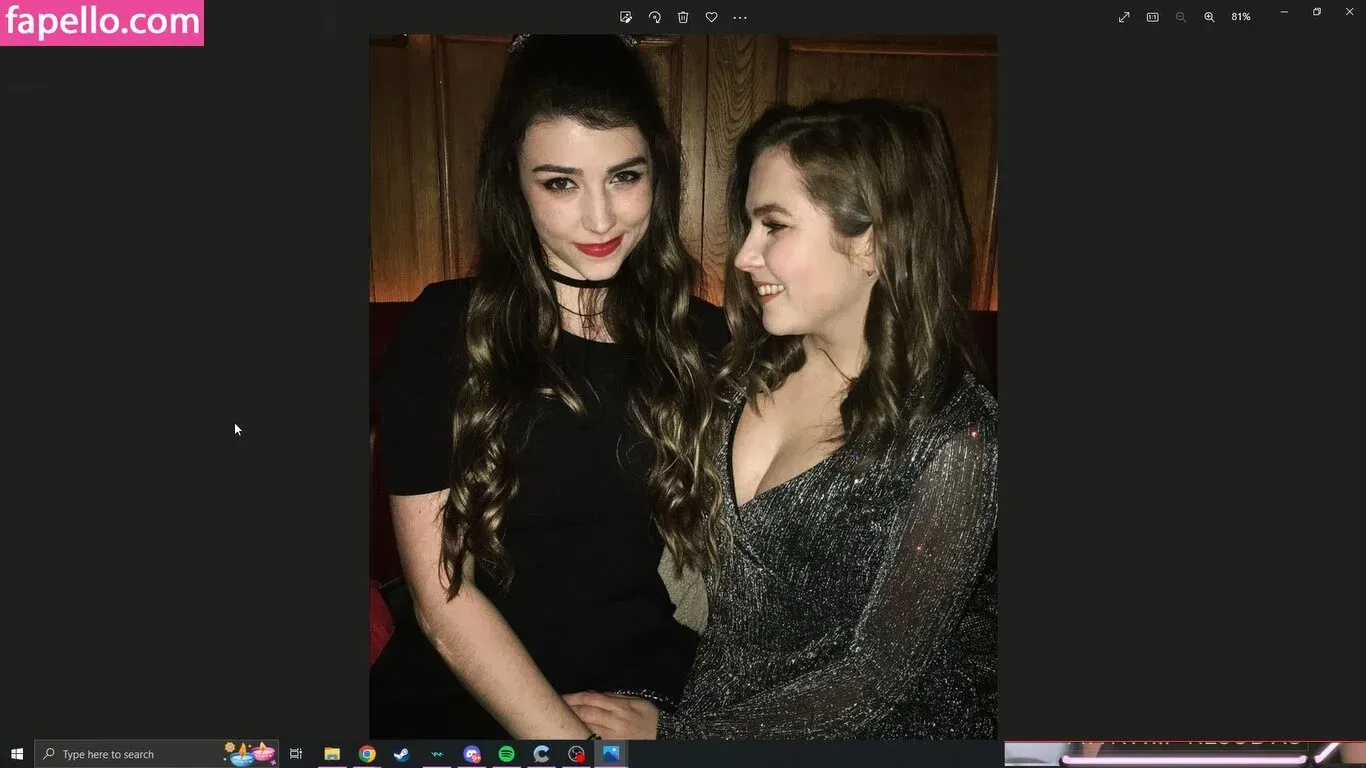
Task: Mark the photo as favorite (heart icon)
Action: [x=711, y=17]
